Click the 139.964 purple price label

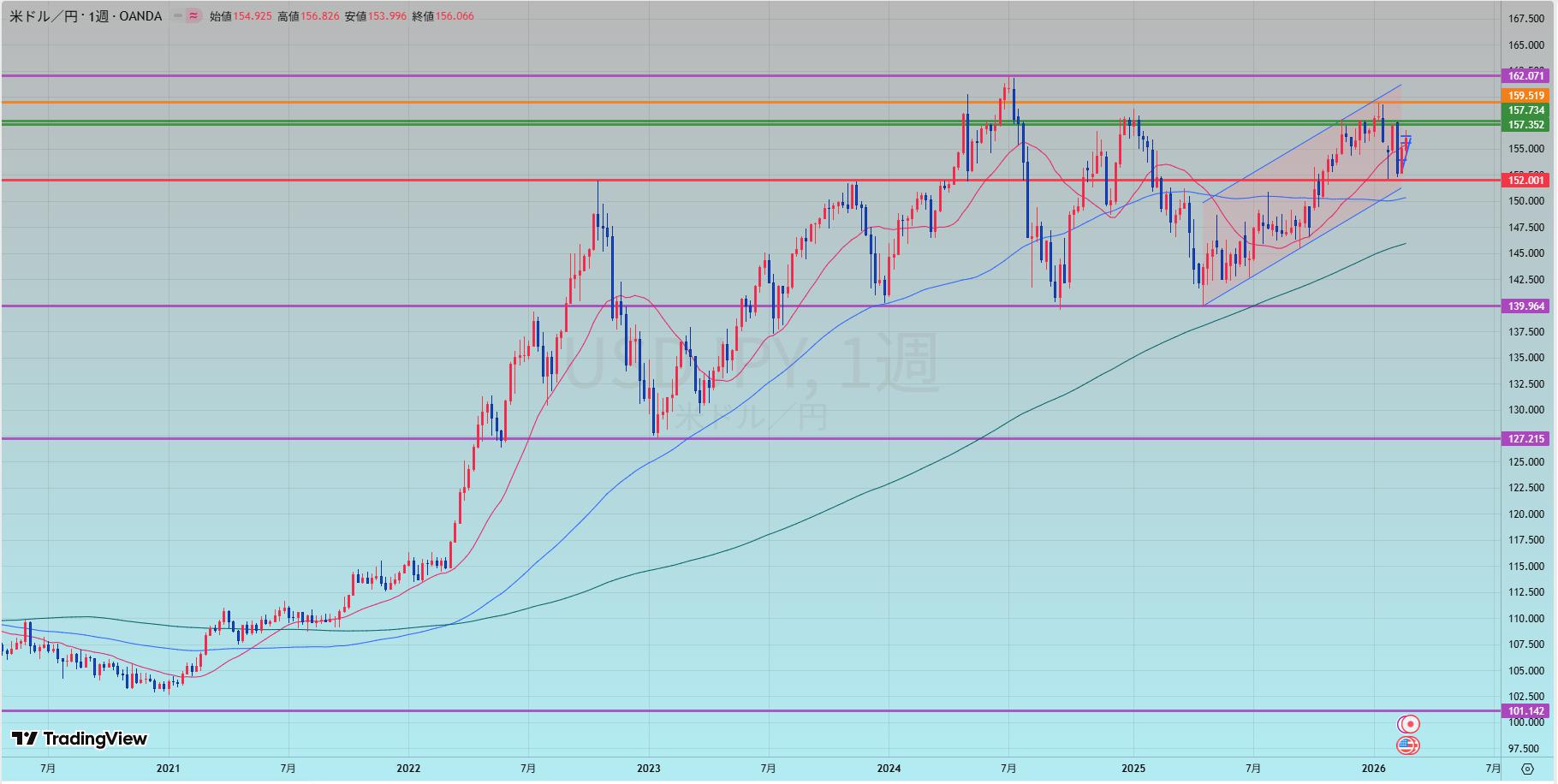point(1526,306)
